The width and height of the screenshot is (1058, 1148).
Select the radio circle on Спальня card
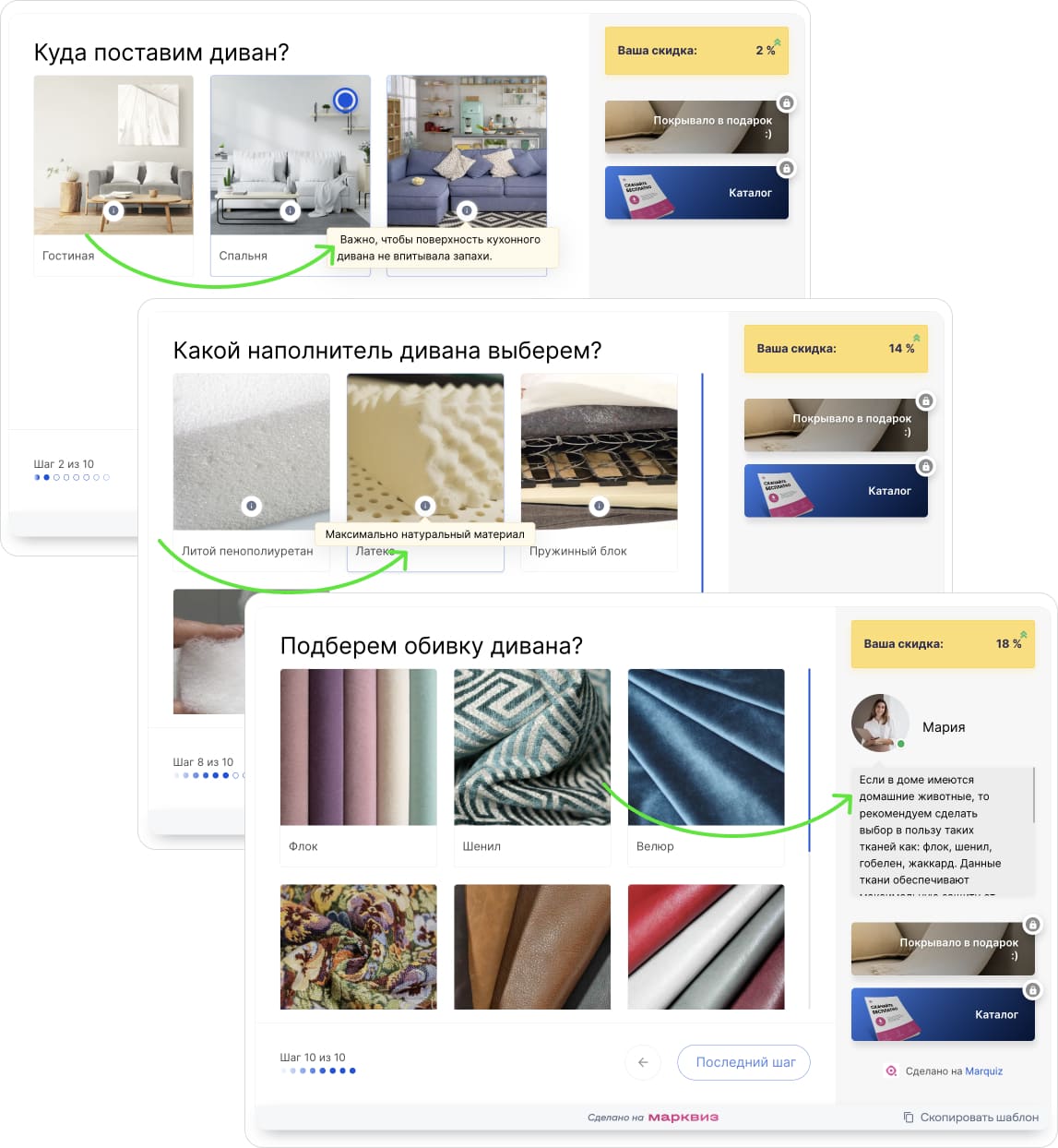pyautogui.click(x=345, y=100)
